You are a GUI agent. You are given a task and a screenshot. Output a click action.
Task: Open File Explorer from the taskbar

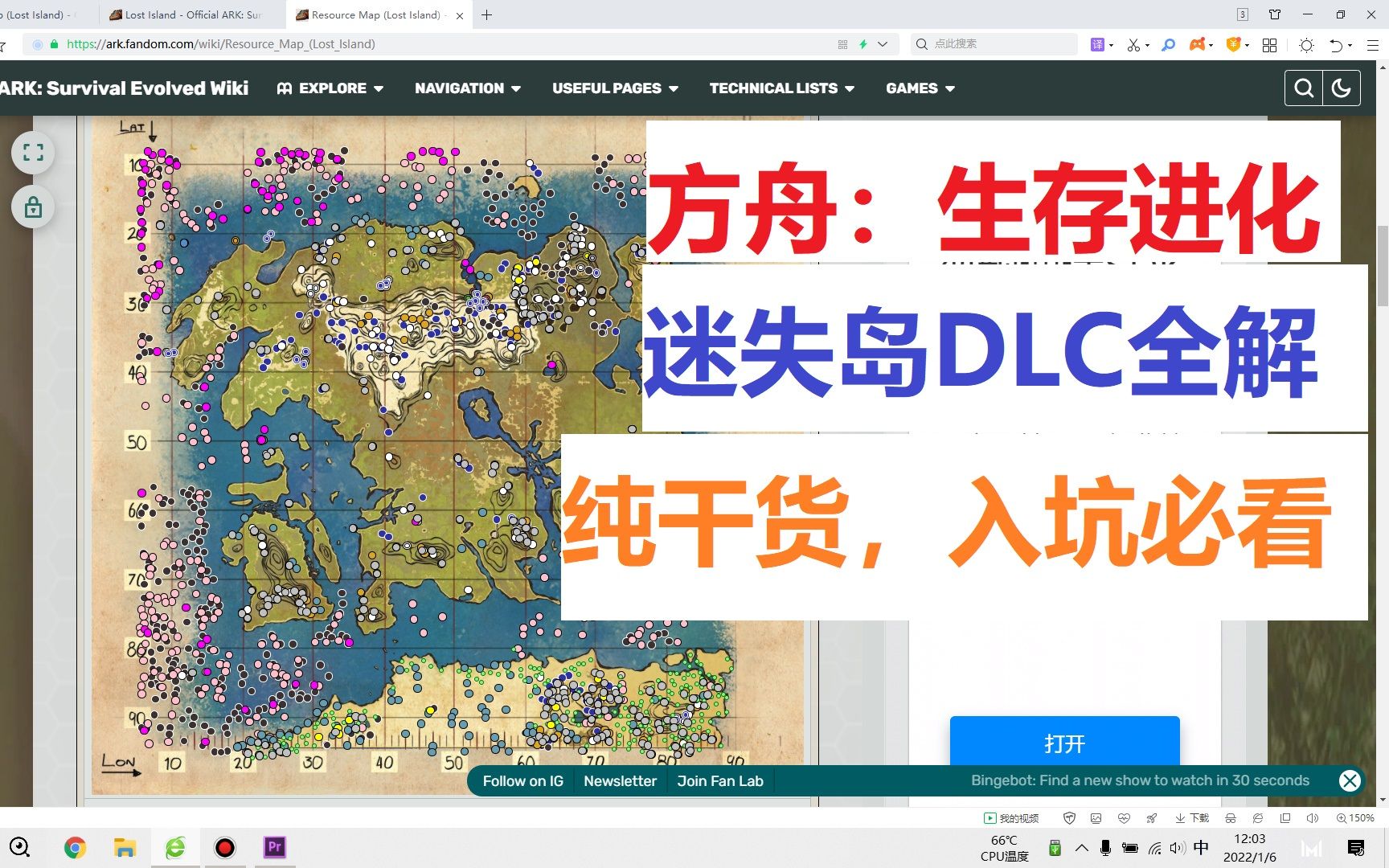pos(125,847)
